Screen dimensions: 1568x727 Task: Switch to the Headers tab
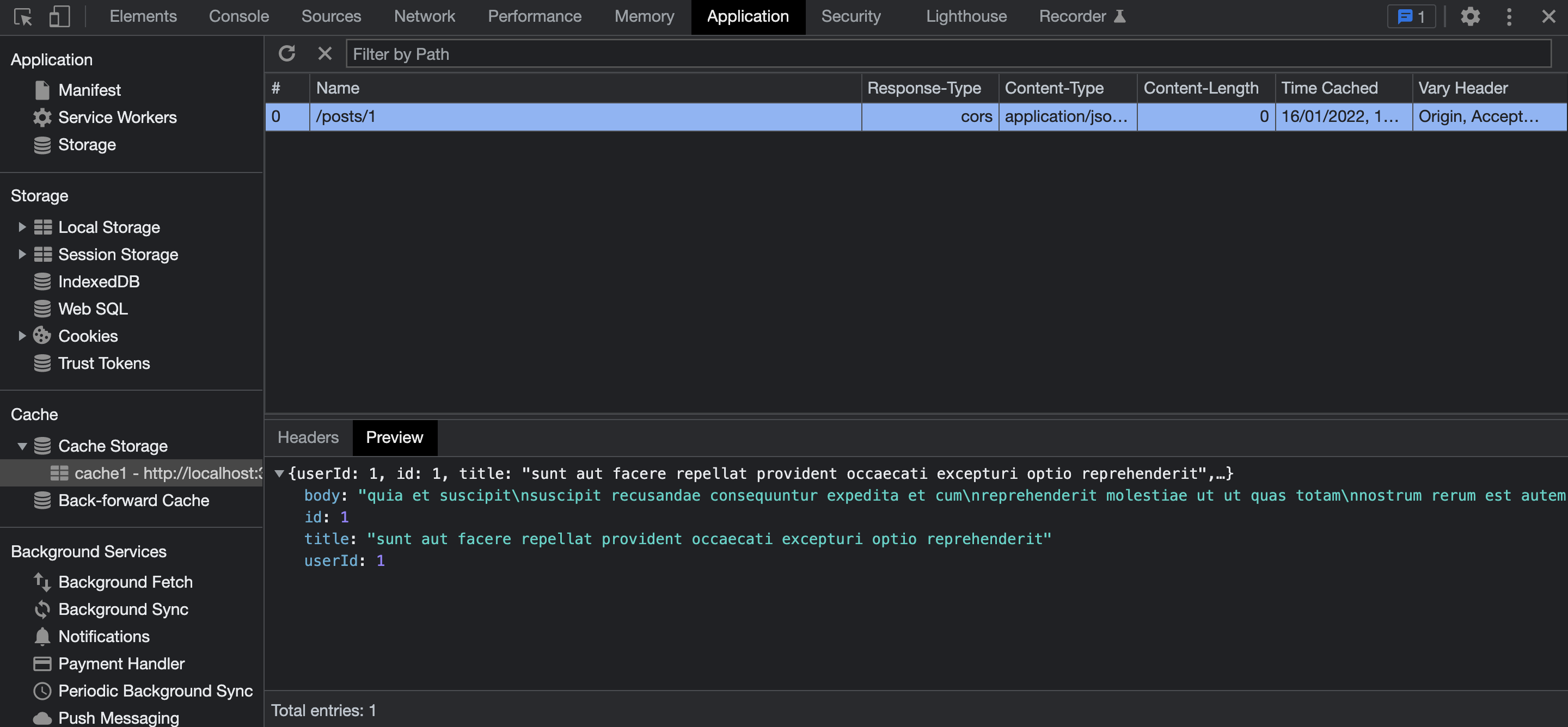[308, 438]
